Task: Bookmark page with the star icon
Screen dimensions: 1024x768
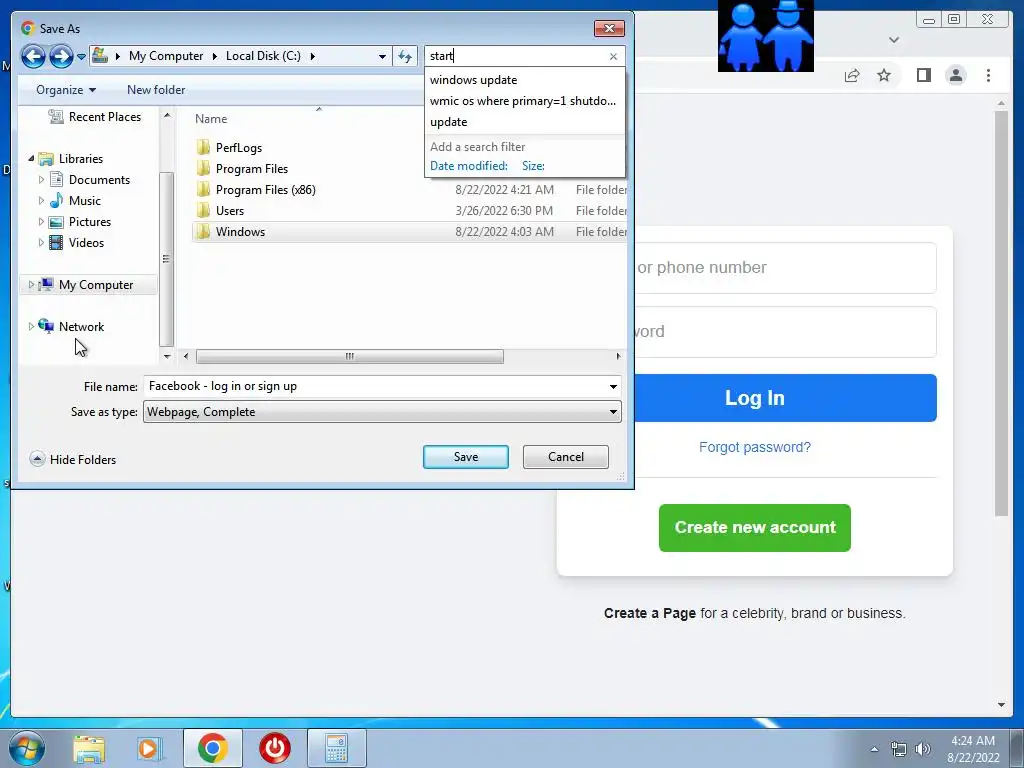Action: click(884, 76)
